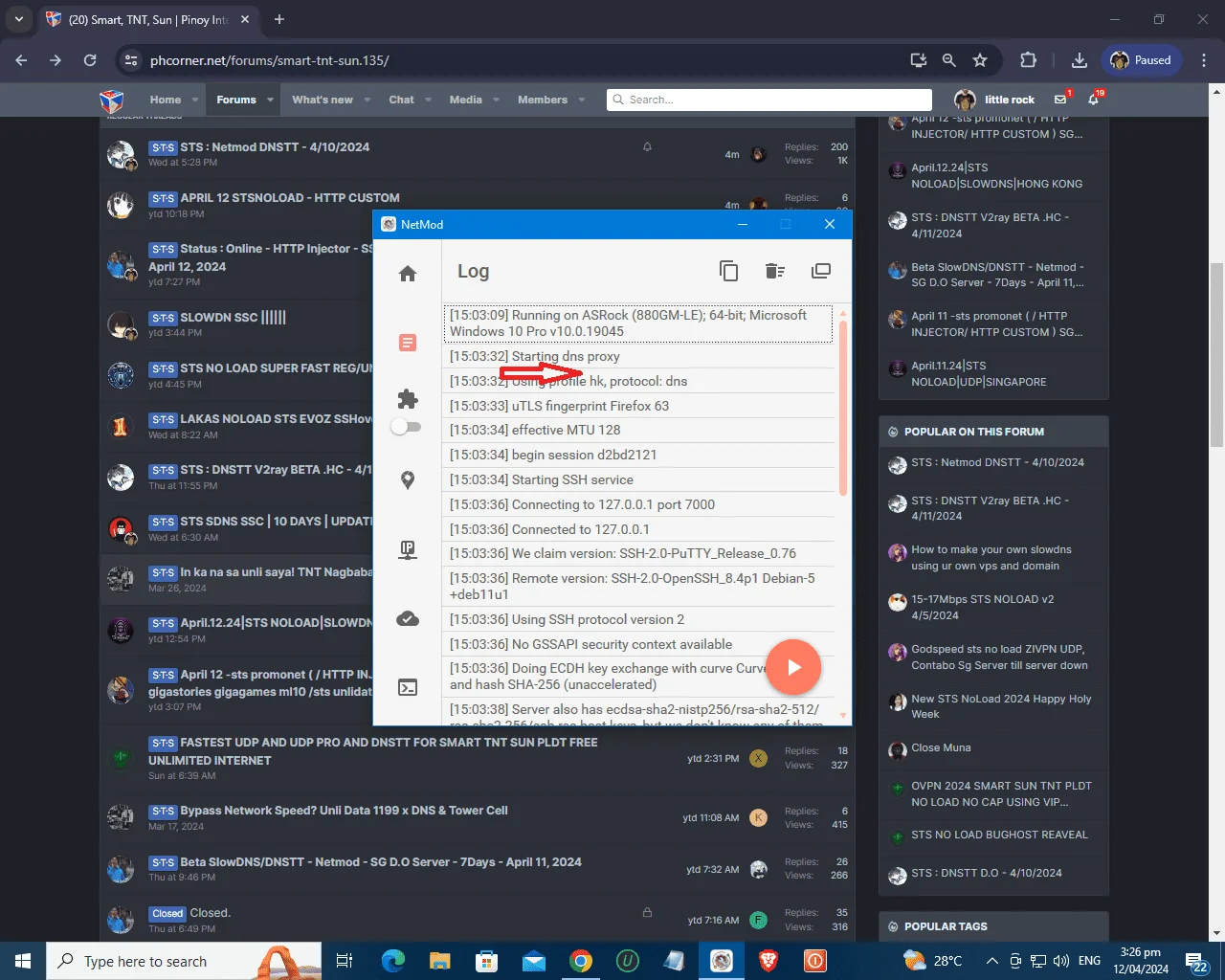Screen dimensions: 1225x980
Task: Click the address bar URL field
Action: (x=517, y=60)
